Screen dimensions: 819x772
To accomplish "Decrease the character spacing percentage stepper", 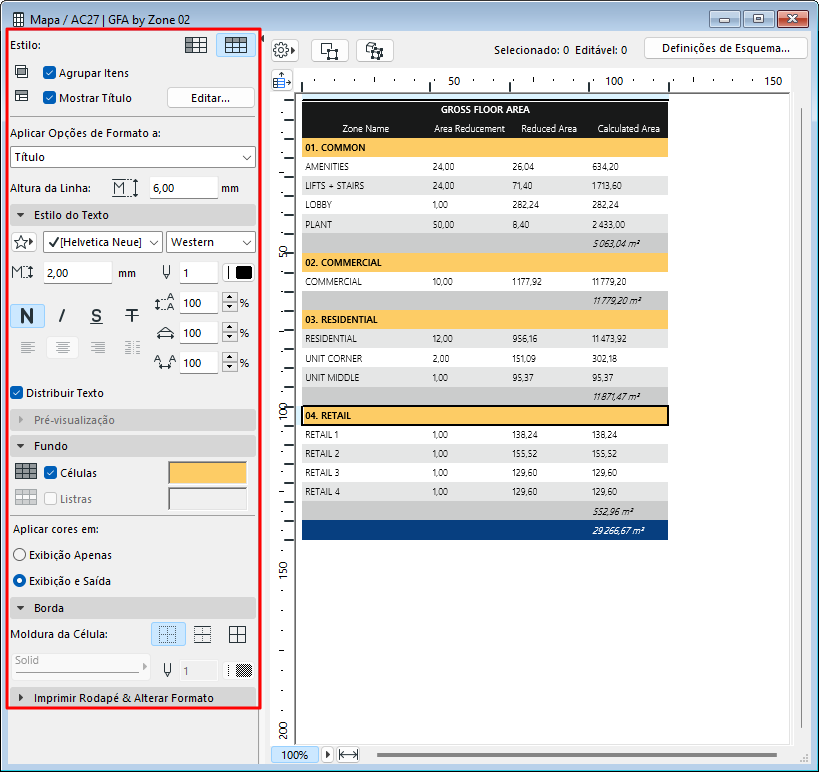I will pos(230,367).
